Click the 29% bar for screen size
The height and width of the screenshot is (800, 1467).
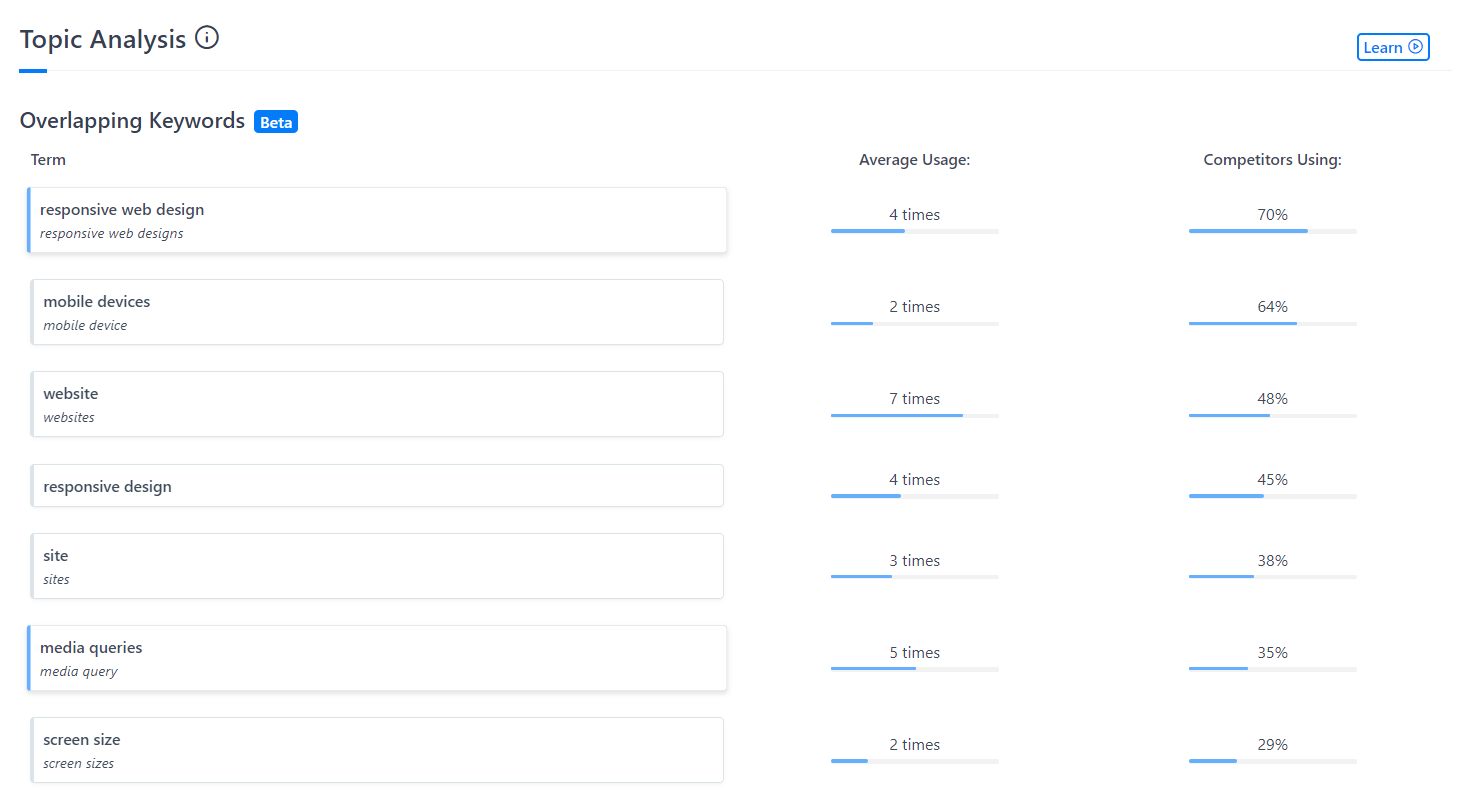(1272, 761)
